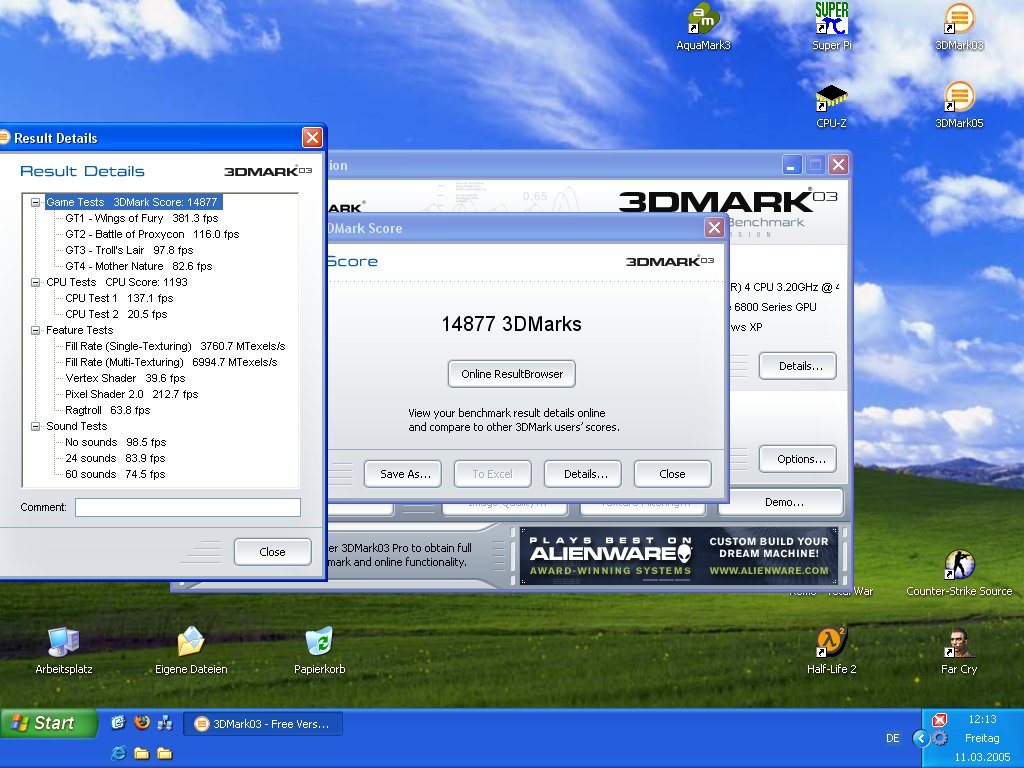1024x768 pixels.
Task: Activate 3DMark03 taskbar button
Action: click(263, 724)
